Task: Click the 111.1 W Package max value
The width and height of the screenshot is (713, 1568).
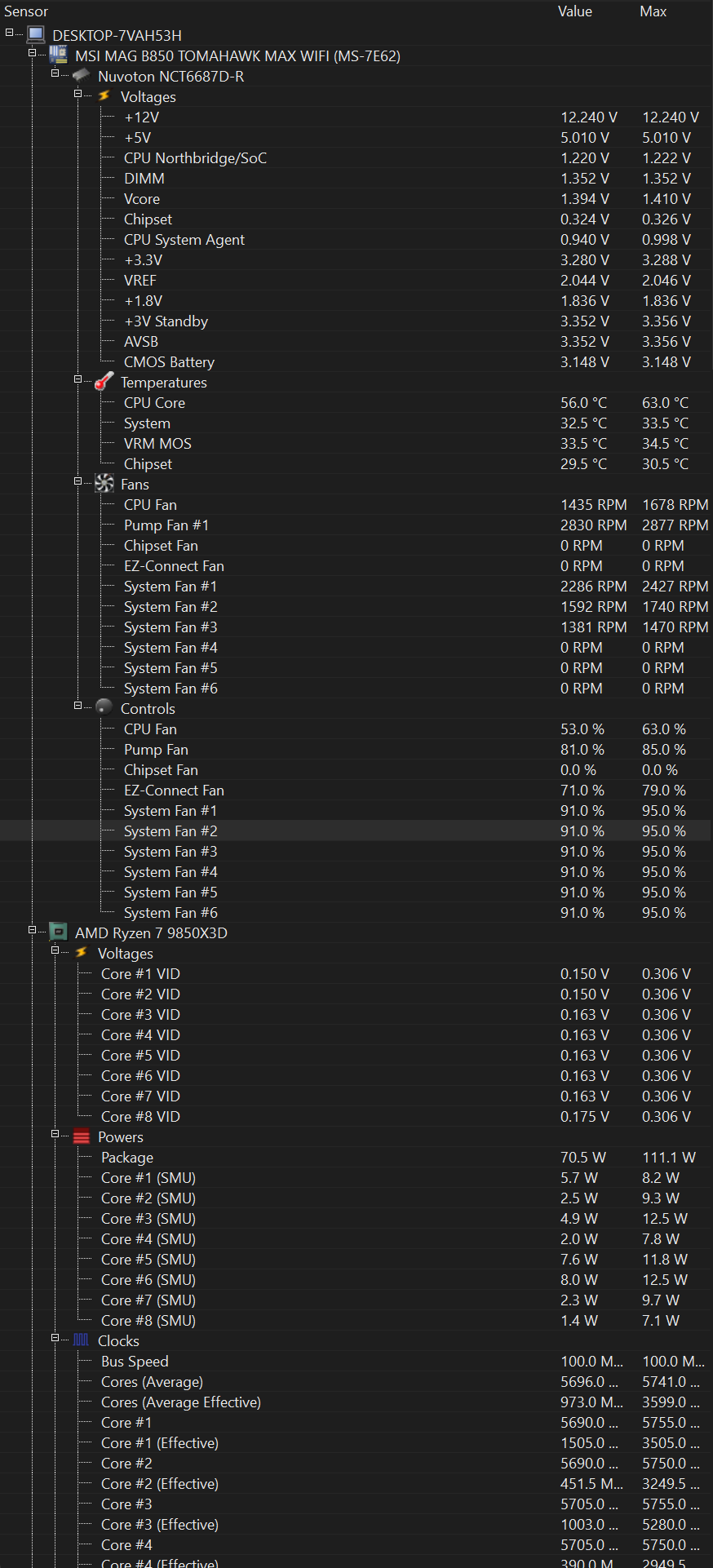Action: click(669, 1158)
